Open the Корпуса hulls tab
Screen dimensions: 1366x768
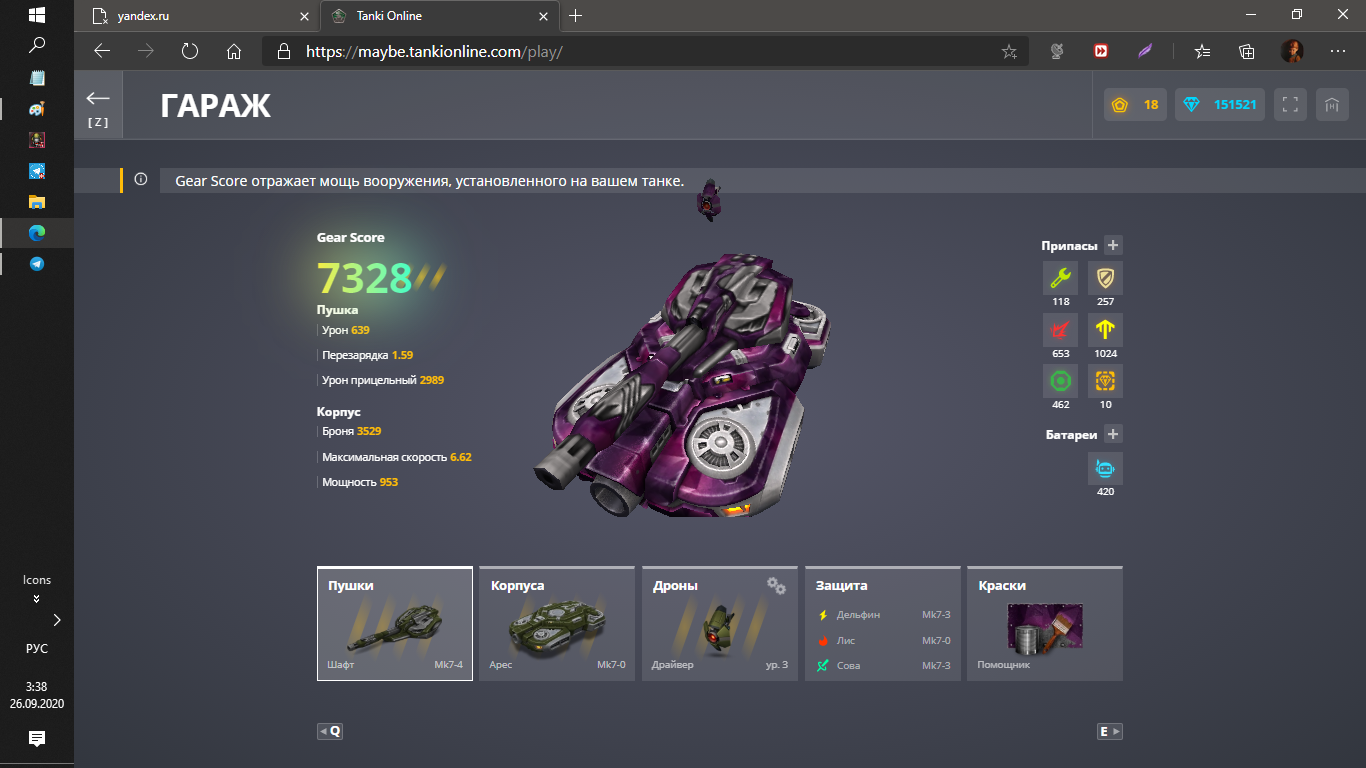557,623
